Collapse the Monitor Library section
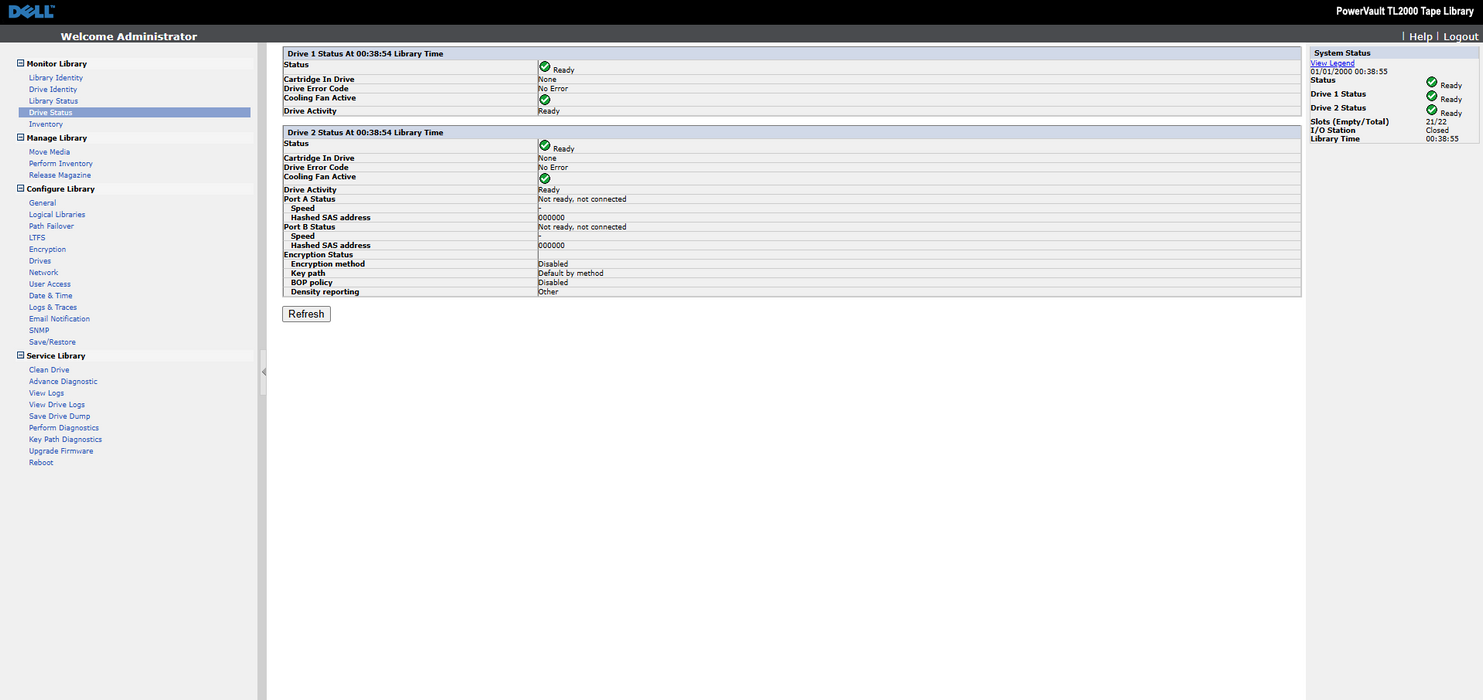Screen dimensions: 1483x700 [x=20, y=64]
